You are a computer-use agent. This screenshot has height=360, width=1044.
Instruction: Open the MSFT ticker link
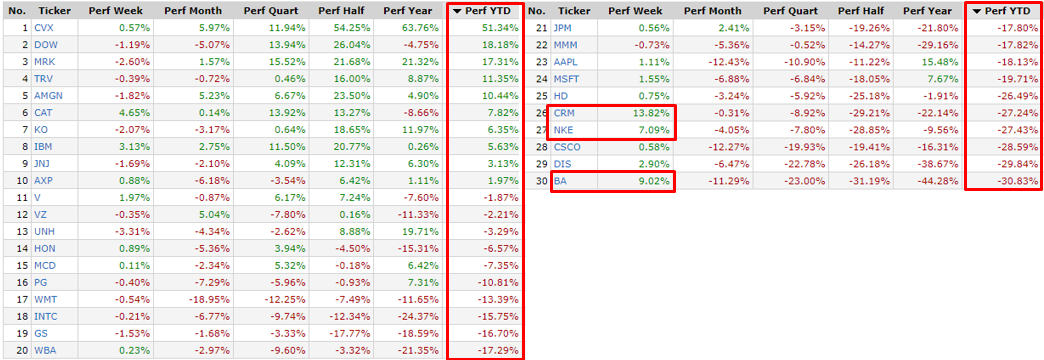coord(567,79)
